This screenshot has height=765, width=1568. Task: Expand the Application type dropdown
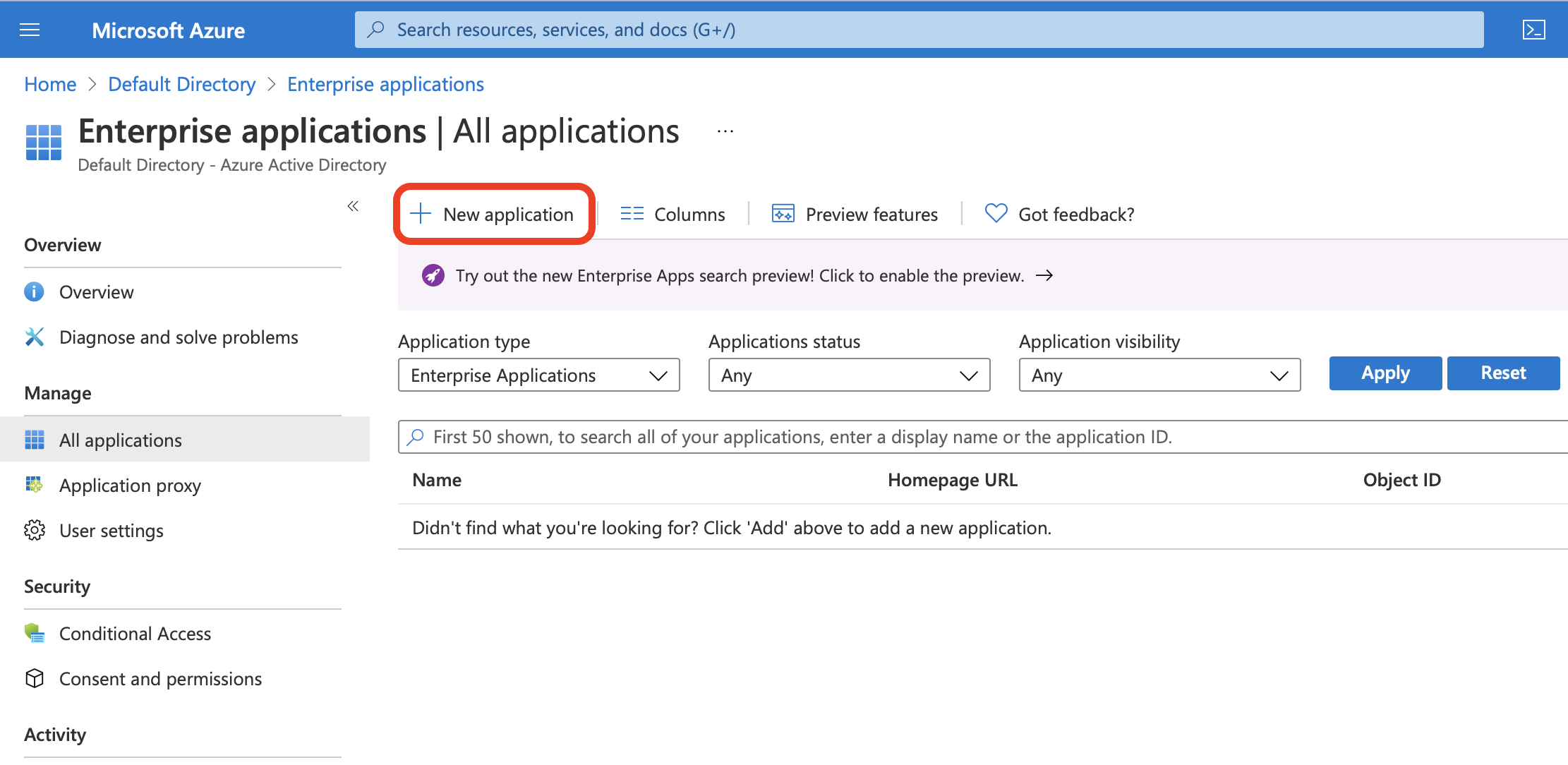coord(539,375)
